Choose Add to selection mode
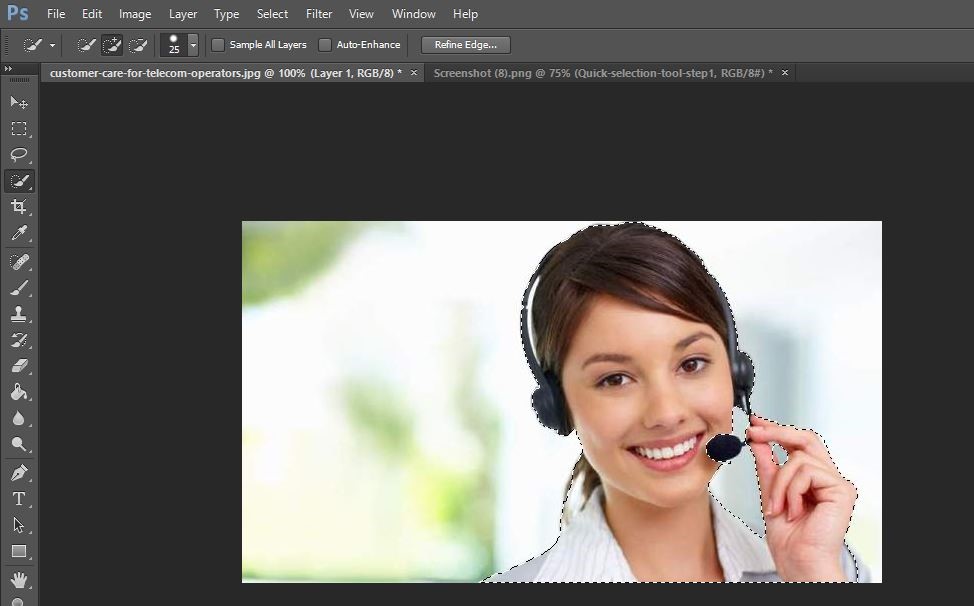Image resolution: width=974 pixels, height=606 pixels. (112, 45)
